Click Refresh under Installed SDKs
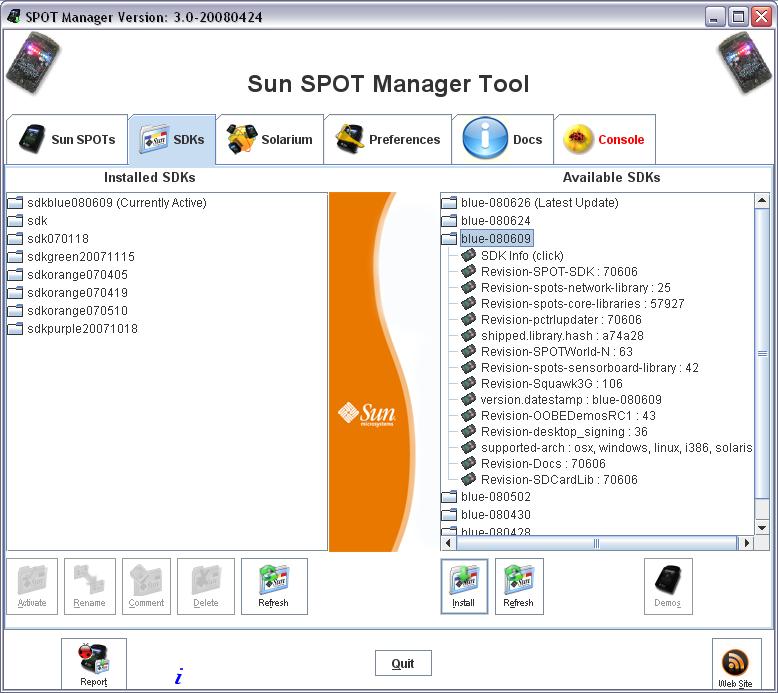Screen dimensions: 778x693 (273, 585)
